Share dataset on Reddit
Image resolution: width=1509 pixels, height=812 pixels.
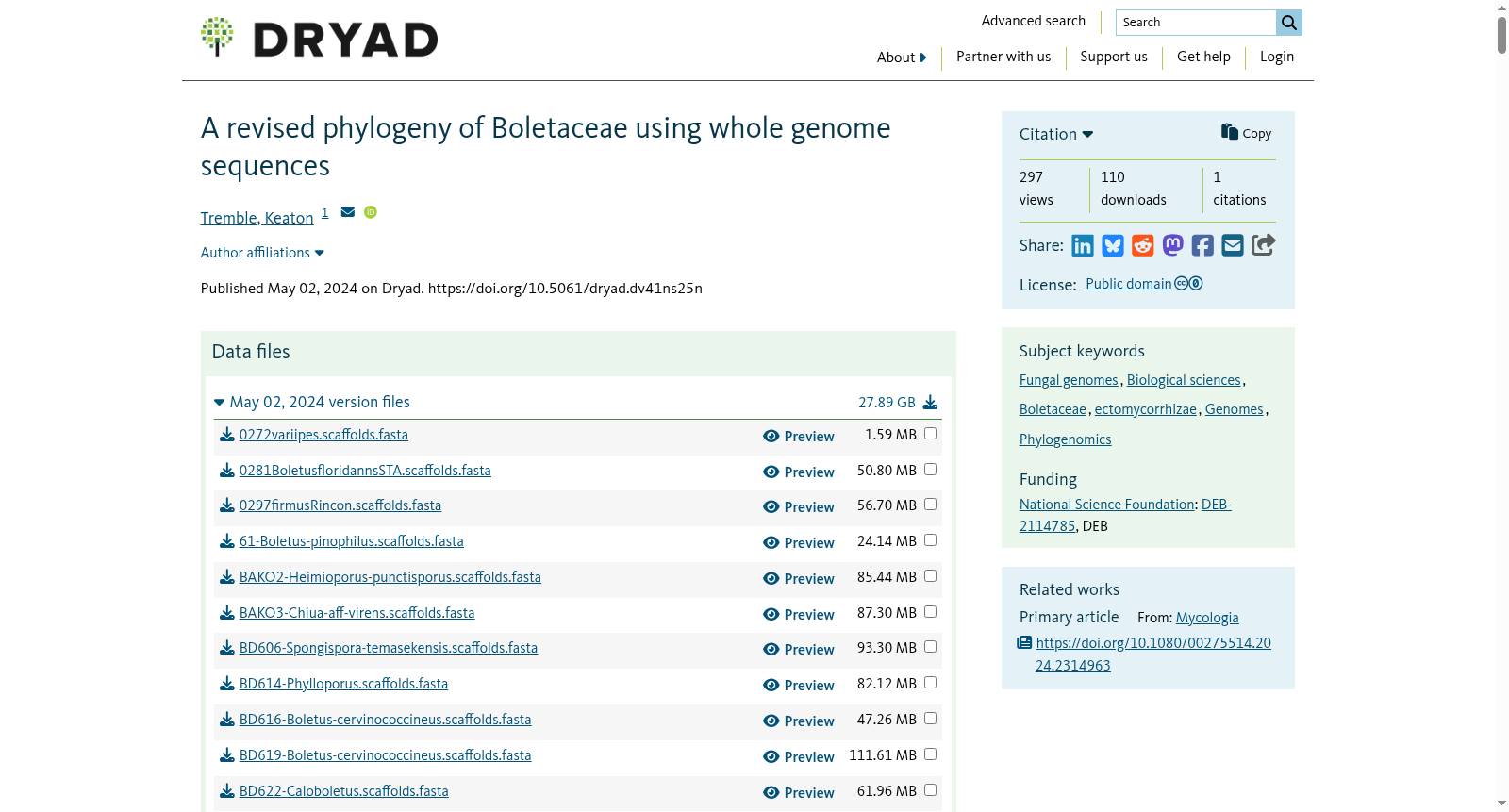click(x=1143, y=246)
